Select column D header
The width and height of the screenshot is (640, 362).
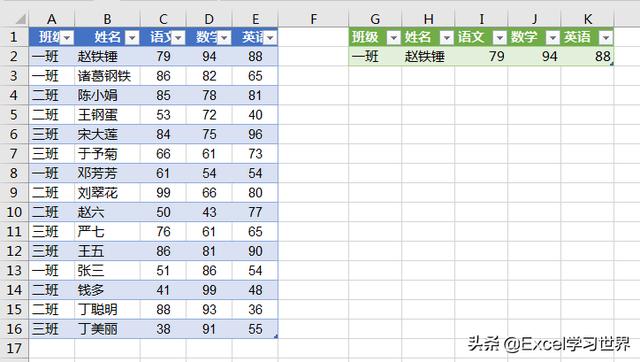[209, 19]
